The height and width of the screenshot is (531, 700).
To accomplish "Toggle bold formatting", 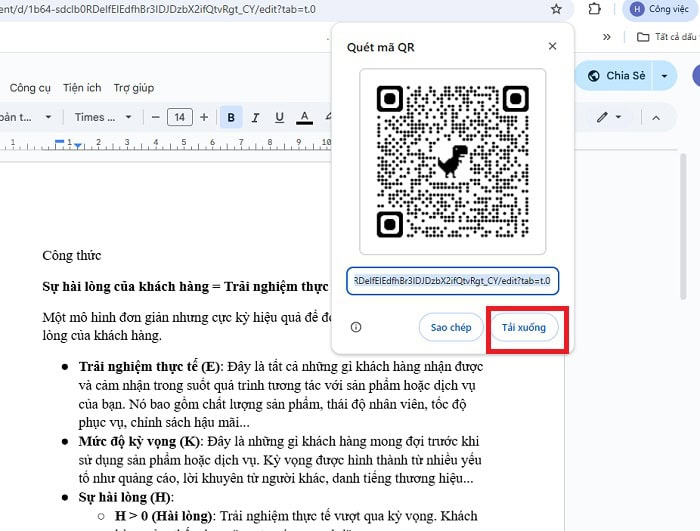I will [x=231, y=117].
